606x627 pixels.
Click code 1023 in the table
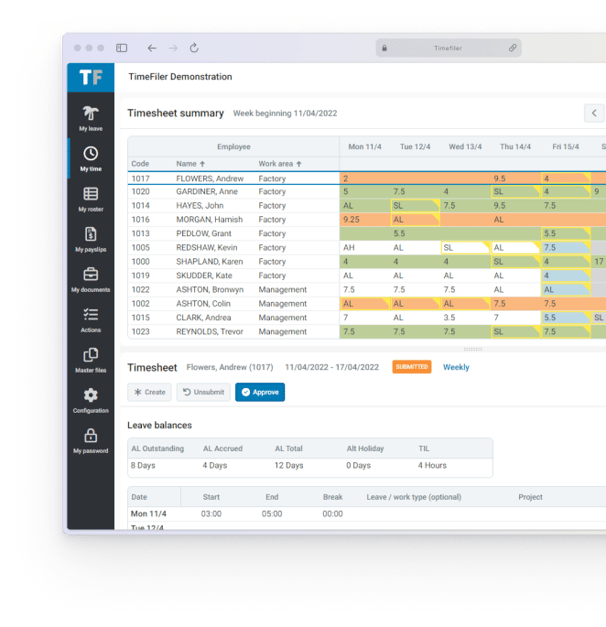pos(140,331)
